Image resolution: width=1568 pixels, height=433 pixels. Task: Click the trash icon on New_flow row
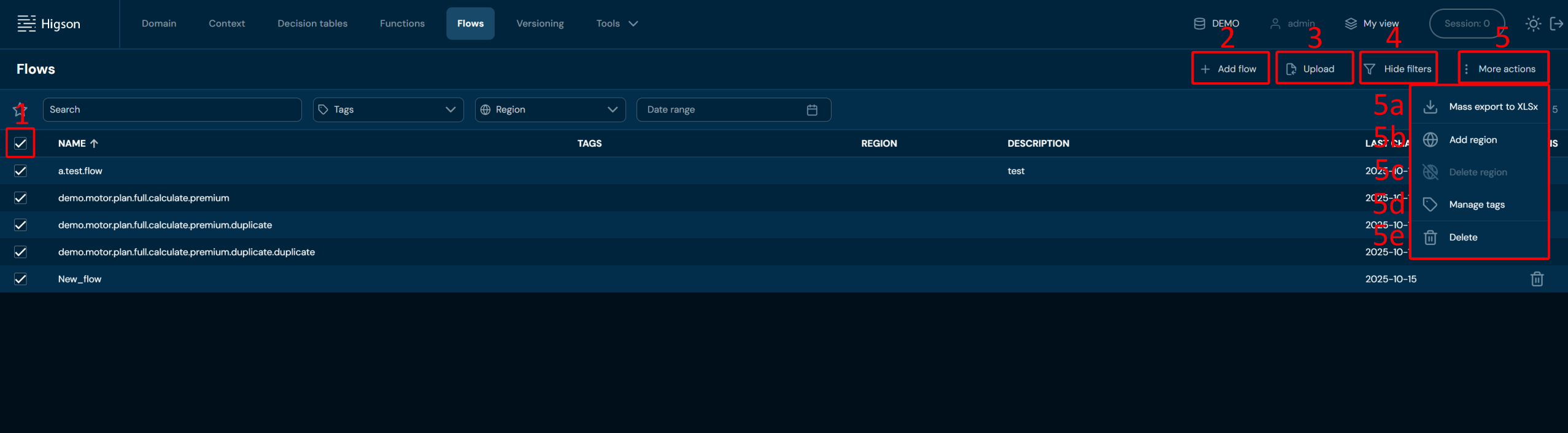click(1537, 279)
